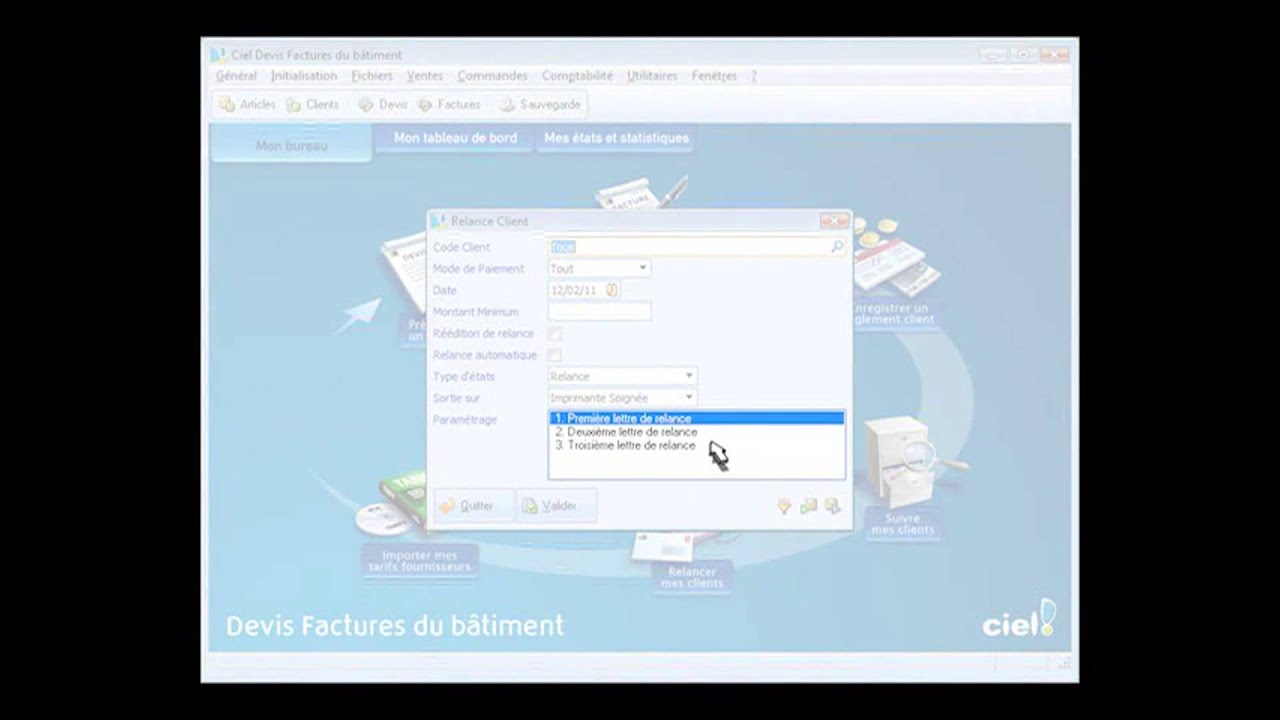
Task: Tick the 'Réédition de relance' checkbox
Action: pyautogui.click(x=555, y=334)
